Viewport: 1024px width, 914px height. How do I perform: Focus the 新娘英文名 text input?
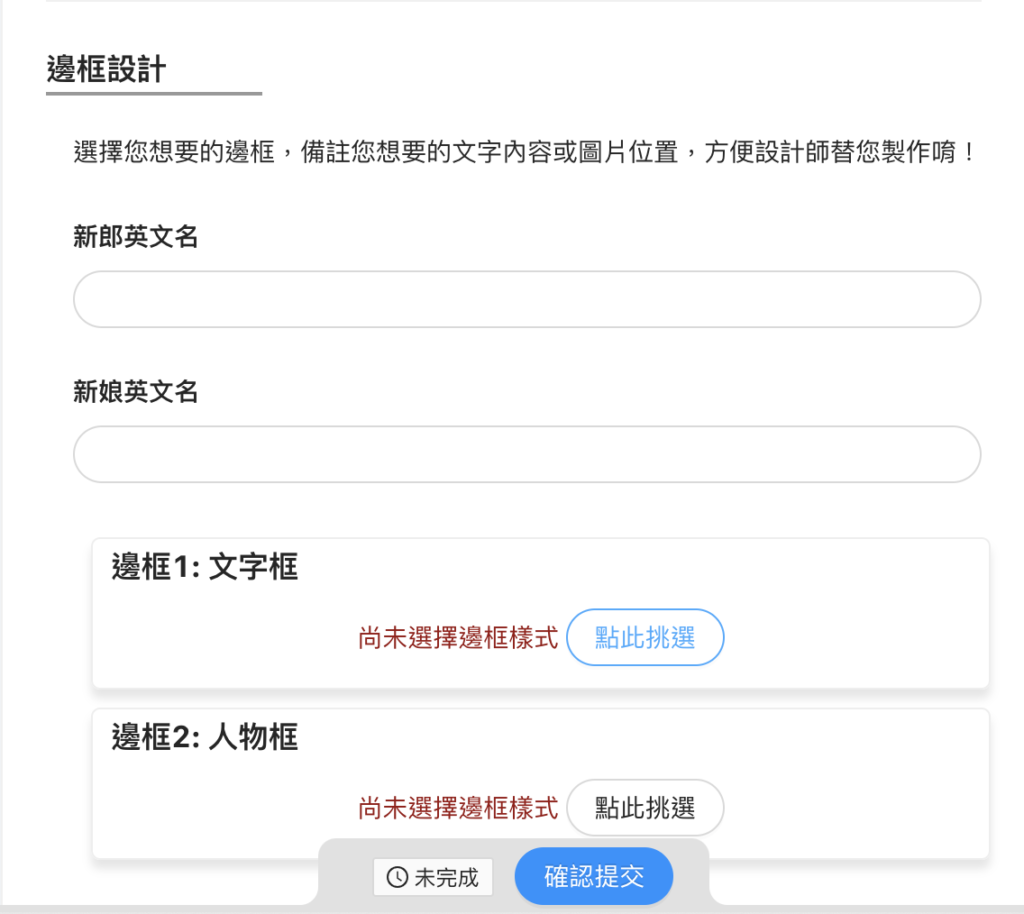(x=527, y=454)
